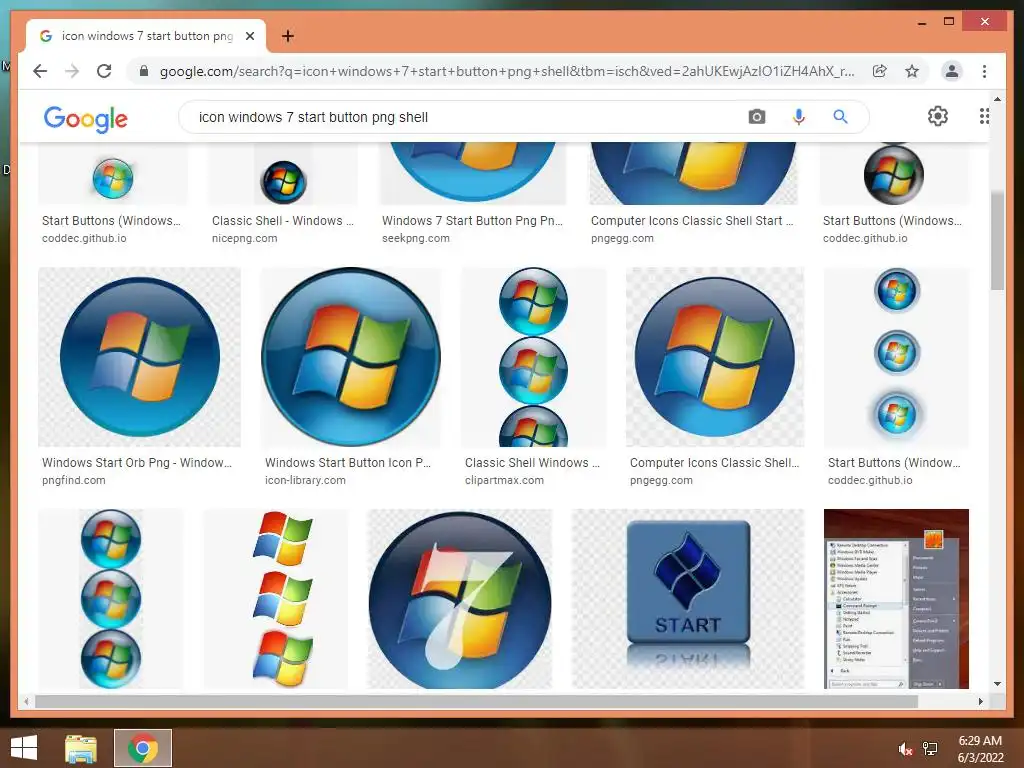
Task: Open Windows Start Button Icon thumbnail from icon-library.com
Action: pos(351,357)
